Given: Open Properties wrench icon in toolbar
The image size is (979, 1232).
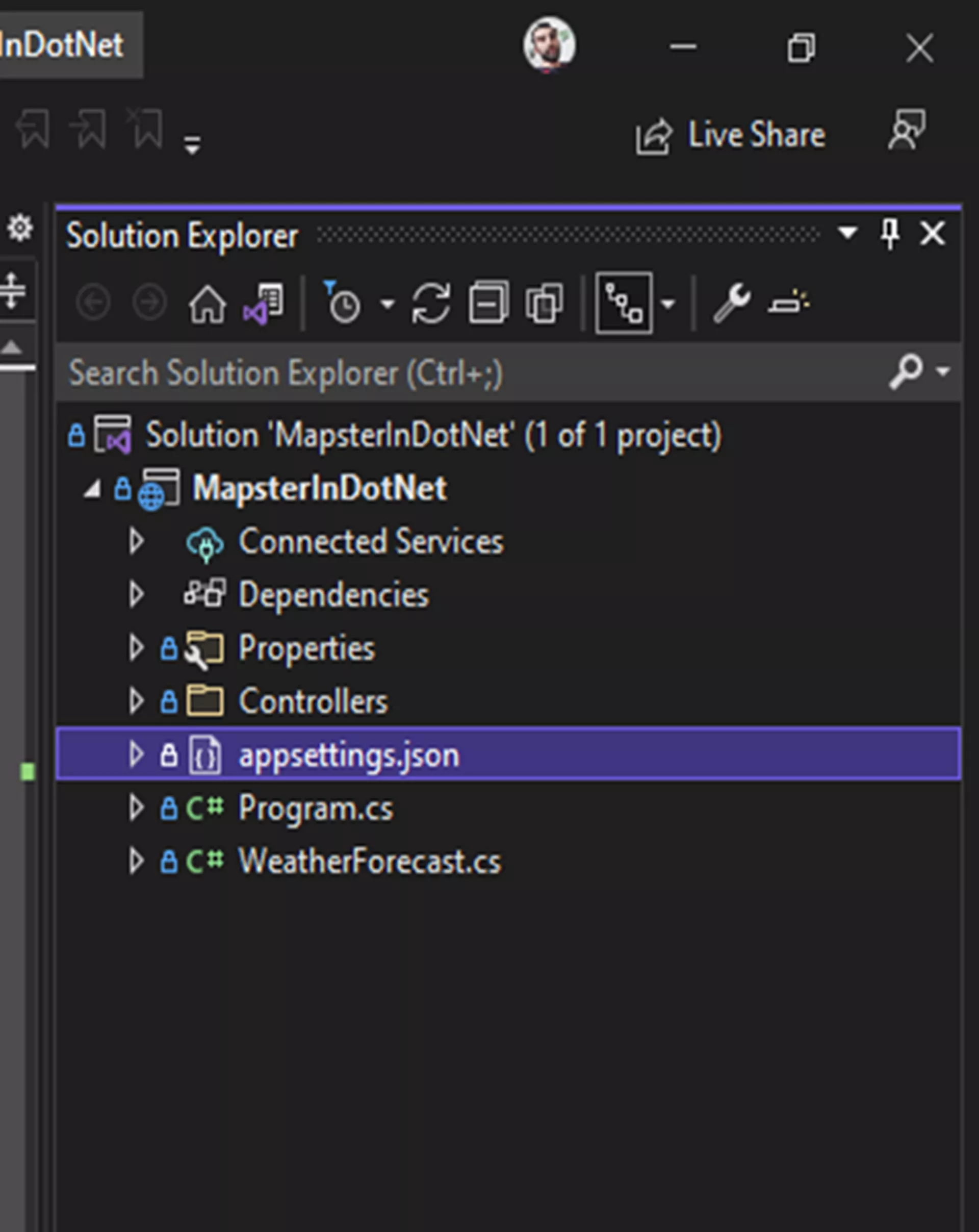Looking at the screenshot, I should click(732, 303).
